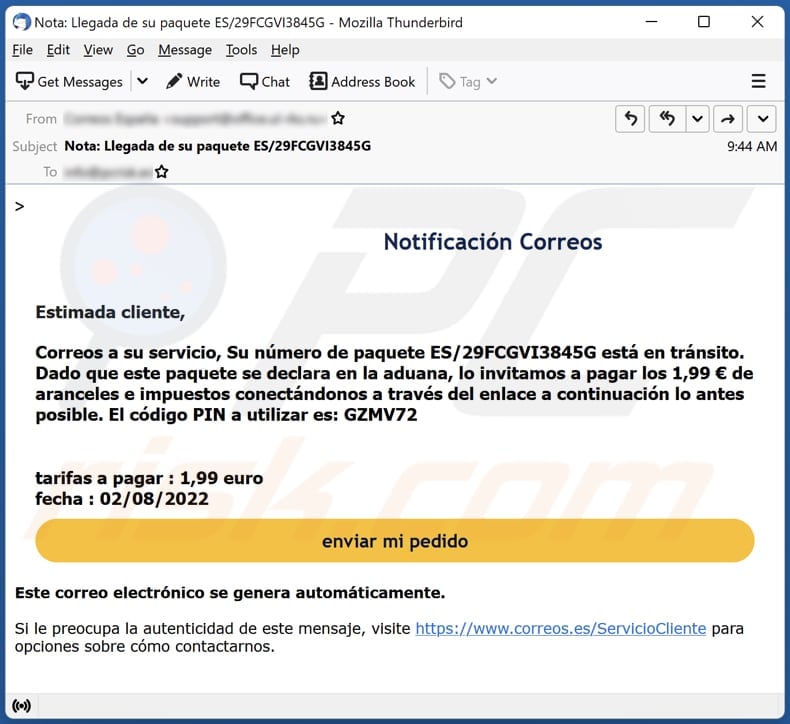Open the File menu
790x724 pixels.
point(23,50)
